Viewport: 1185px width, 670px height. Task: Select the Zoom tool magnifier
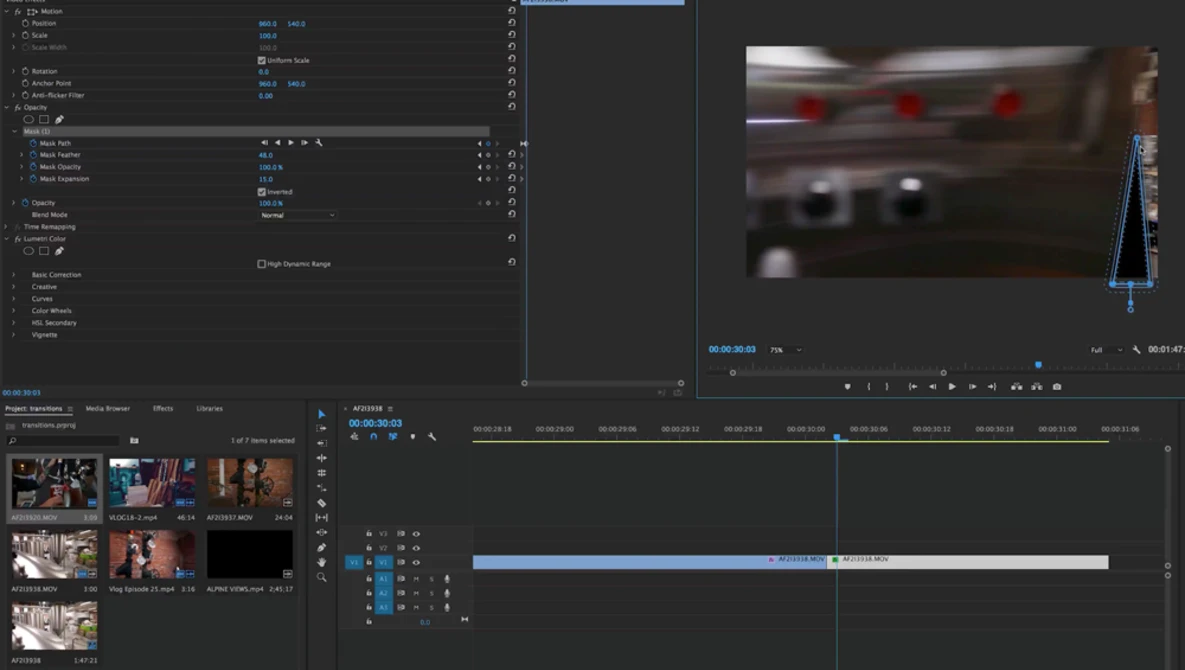pyautogui.click(x=321, y=577)
